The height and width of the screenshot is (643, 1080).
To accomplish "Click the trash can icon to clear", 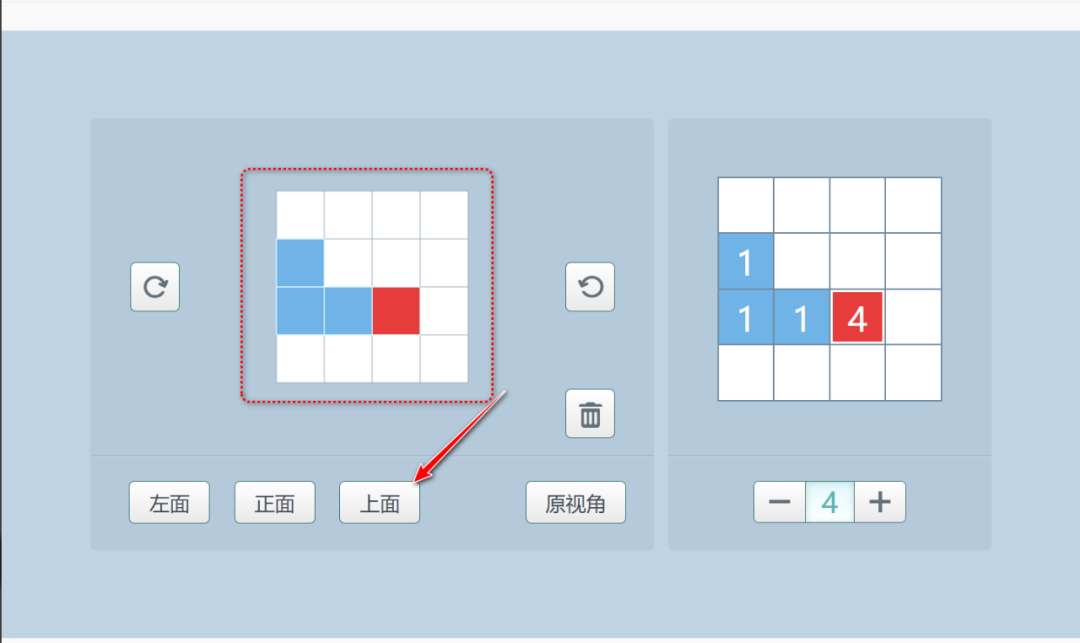I will pyautogui.click(x=590, y=413).
